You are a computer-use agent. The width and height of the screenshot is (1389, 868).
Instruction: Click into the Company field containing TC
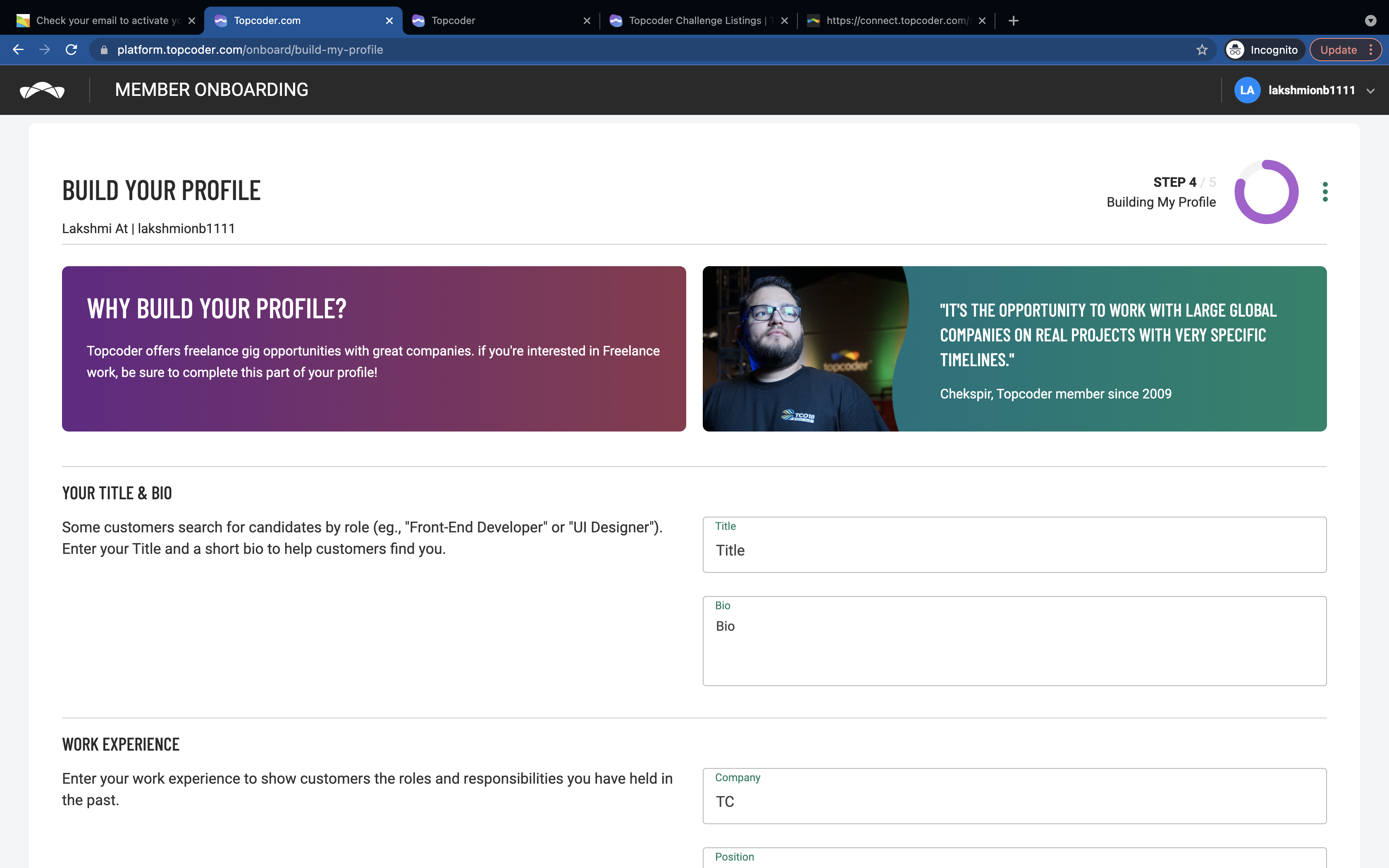1014,796
